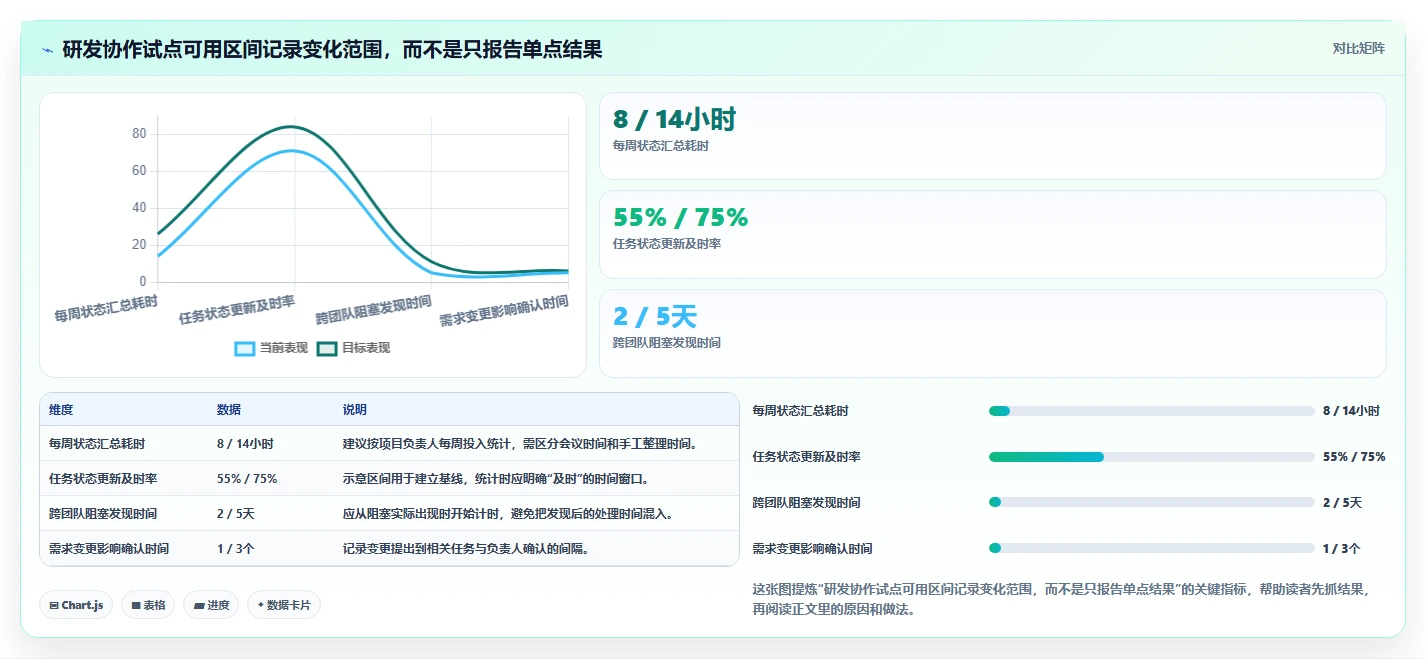This screenshot has width=1426, height=659.
Task: Click chart axis label 任务状态更新及时率
Action: [x=237, y=310]
